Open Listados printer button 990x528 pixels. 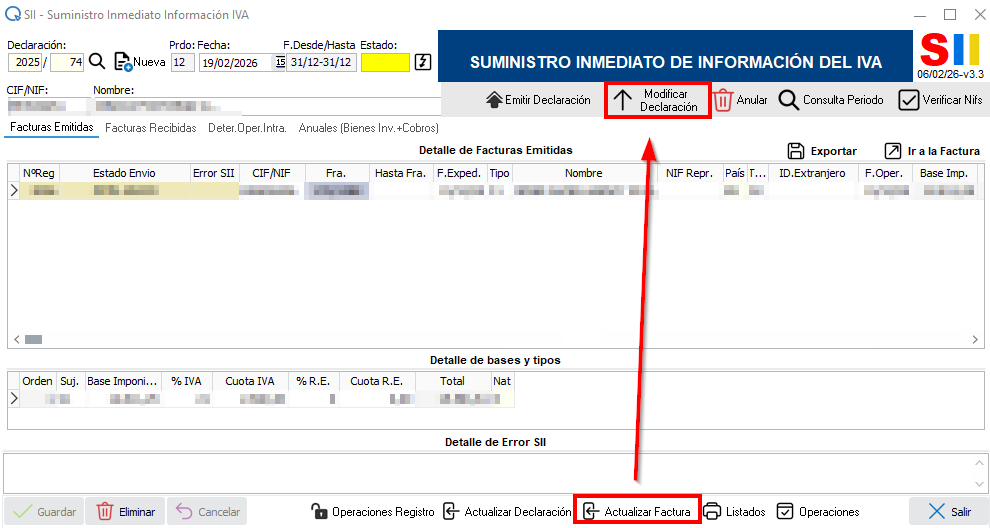pyautogui.click(x=734, y=512)
